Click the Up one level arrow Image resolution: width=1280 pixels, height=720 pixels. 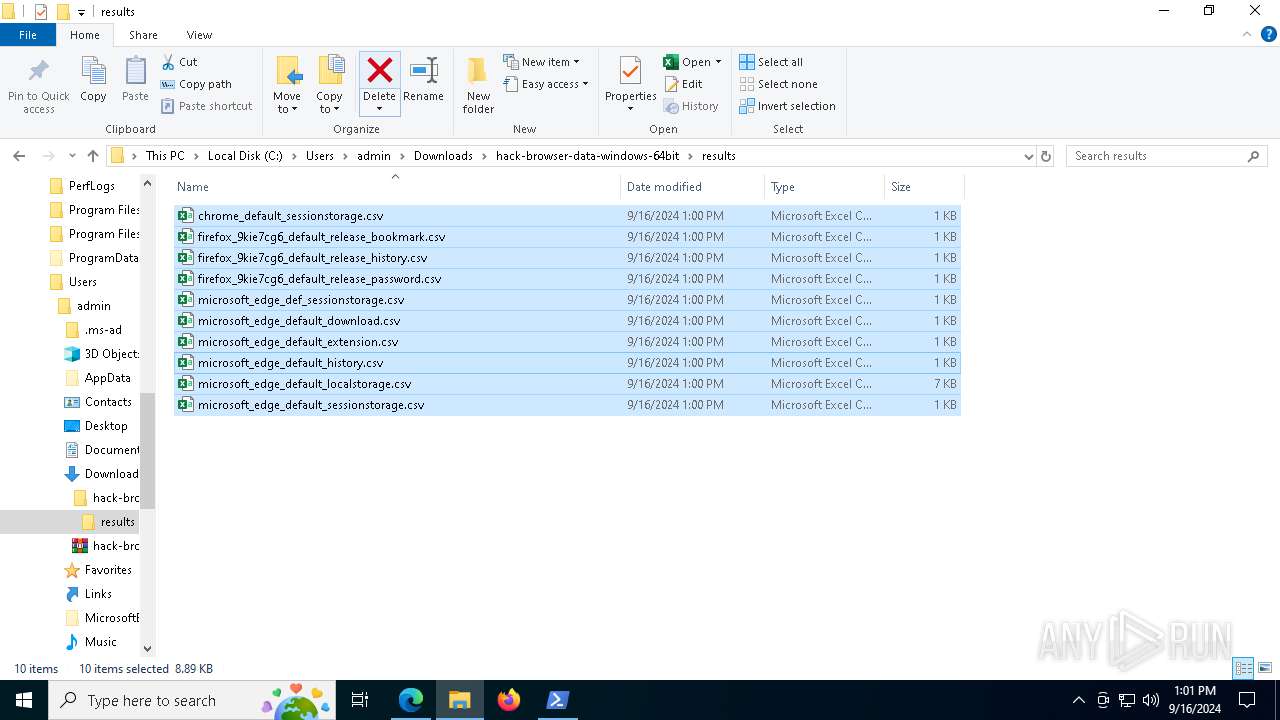(93, 156)
